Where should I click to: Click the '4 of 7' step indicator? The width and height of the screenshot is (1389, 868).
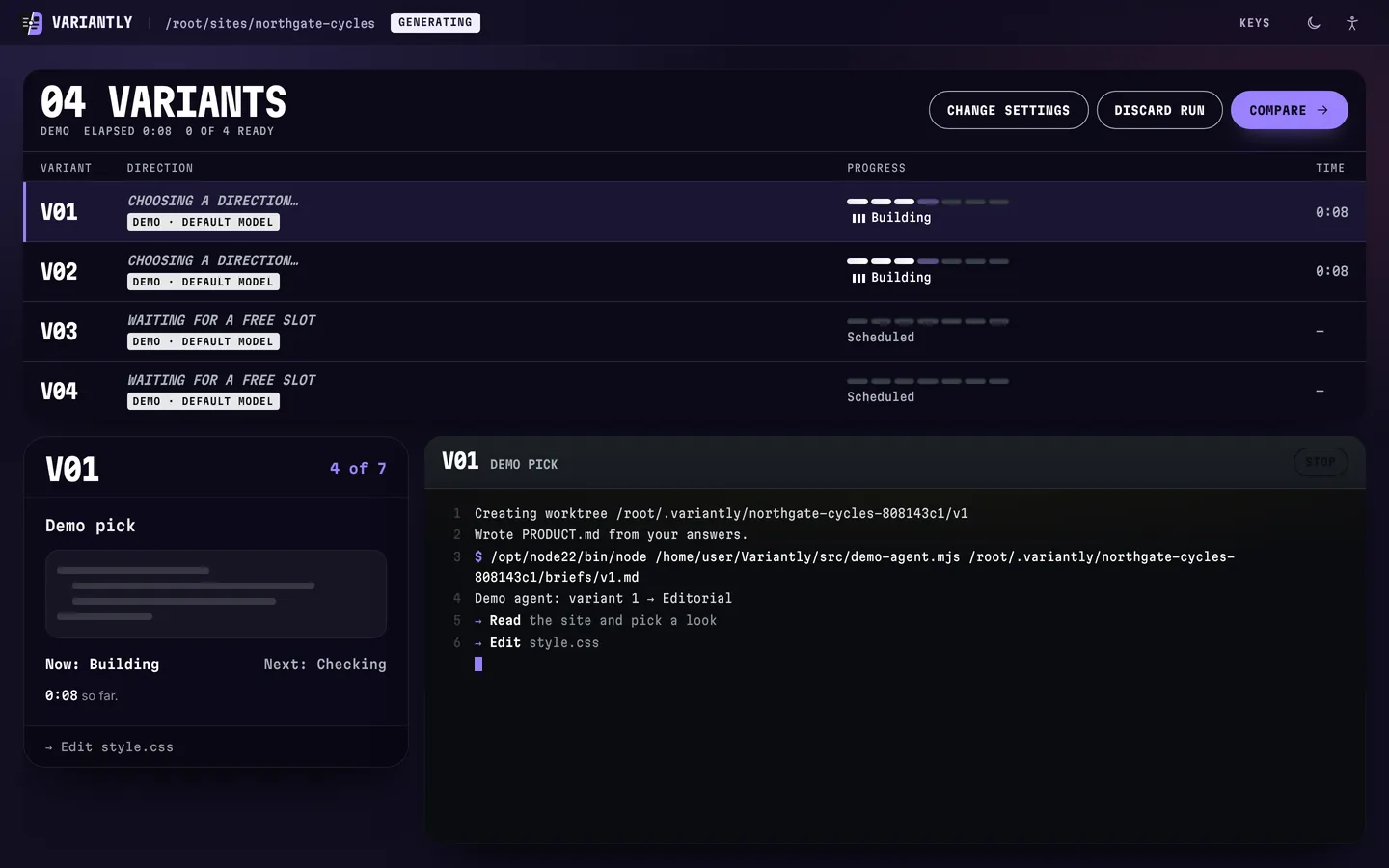(x=358, y=468)
